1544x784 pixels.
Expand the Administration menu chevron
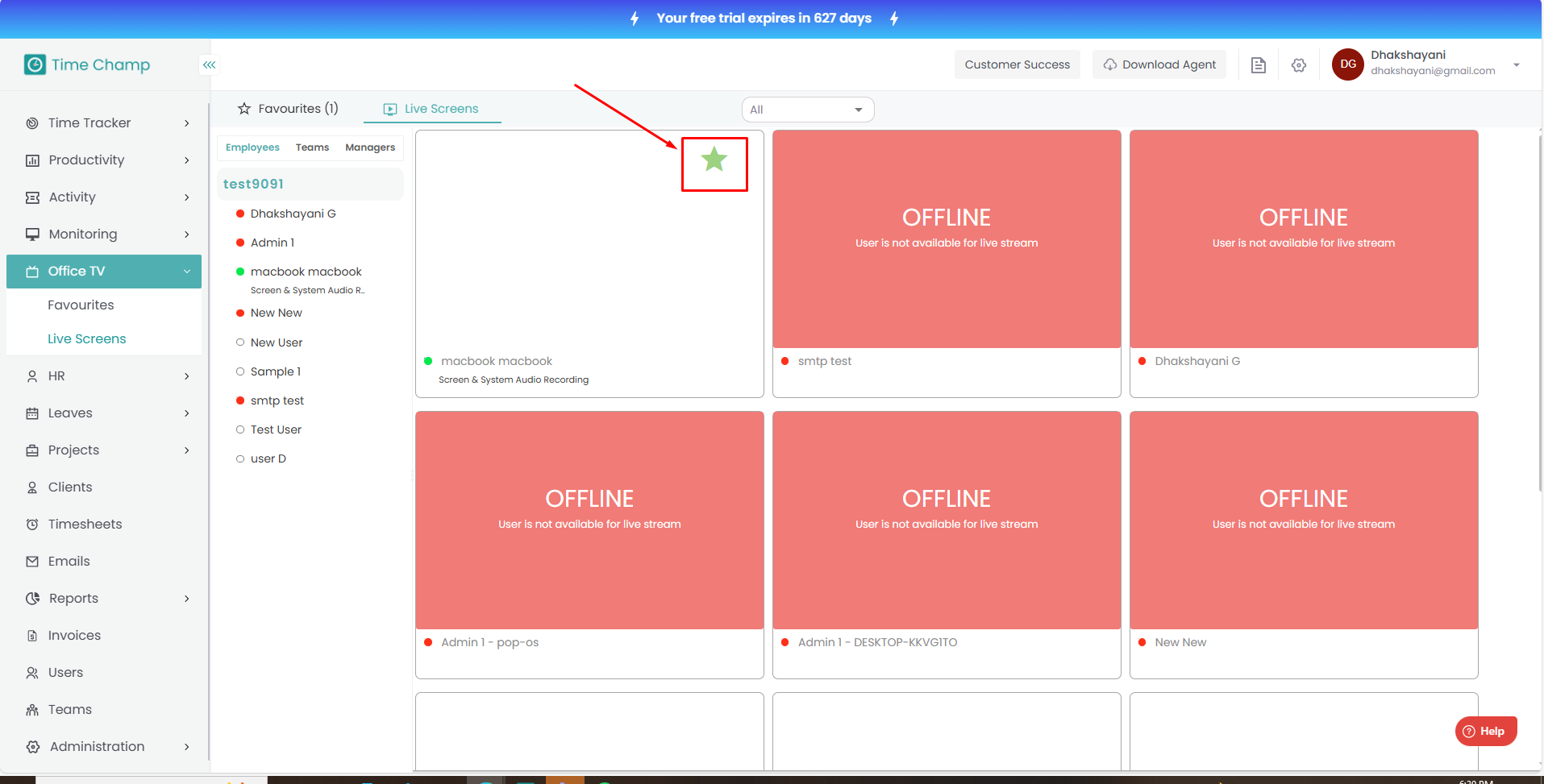pyautogui.click(x=187, y=747)
